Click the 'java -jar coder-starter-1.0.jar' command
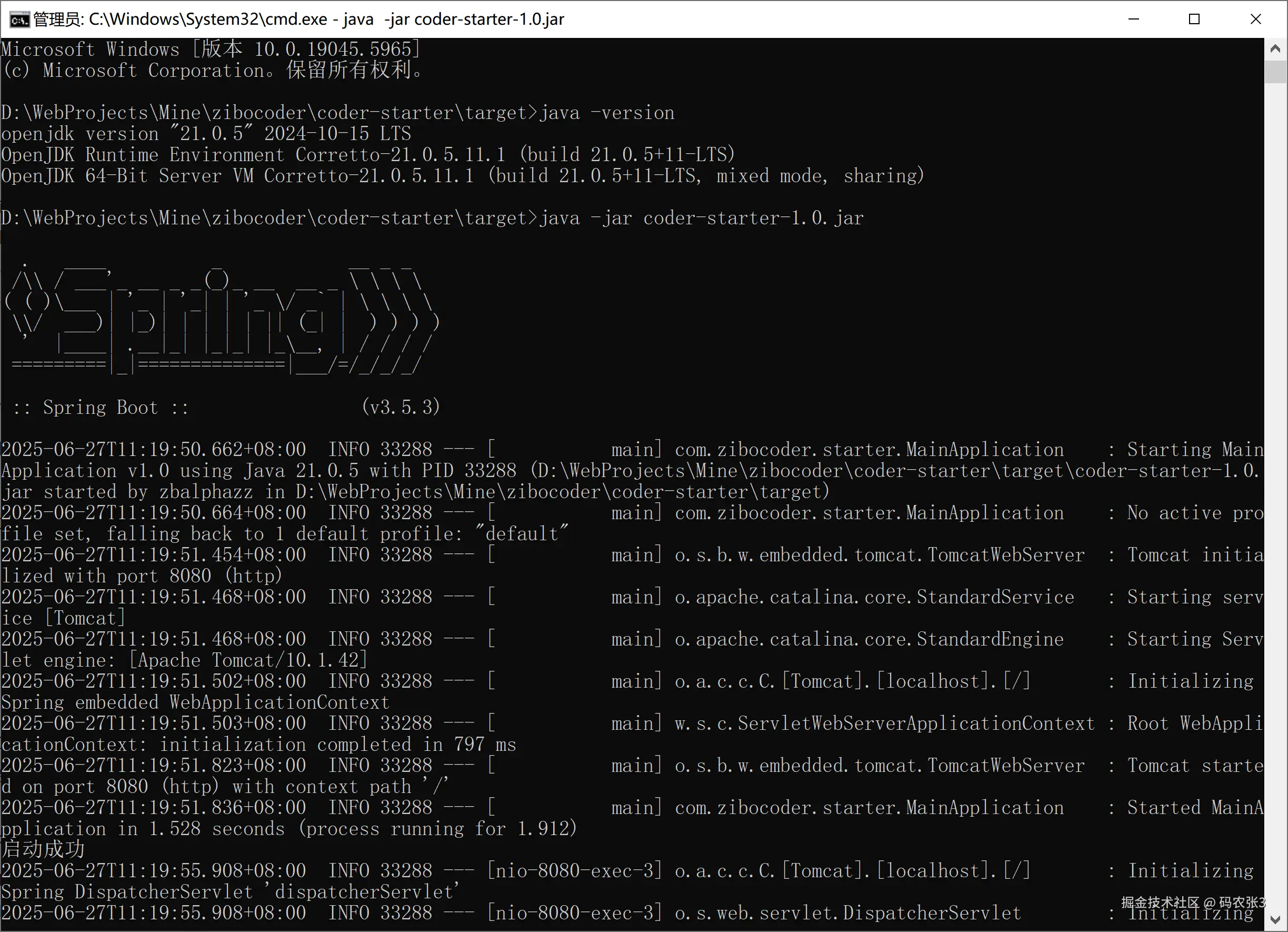Image resolution: width=1288 pixels, height=932 pixels. click(x=701, y=218)
